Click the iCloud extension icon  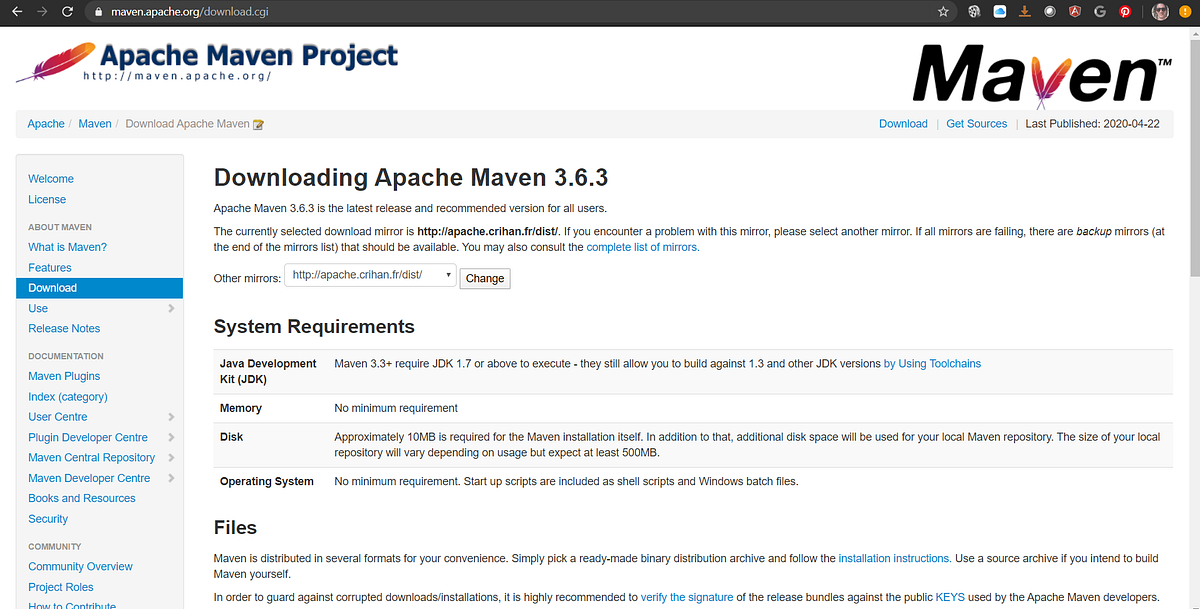1001,11
